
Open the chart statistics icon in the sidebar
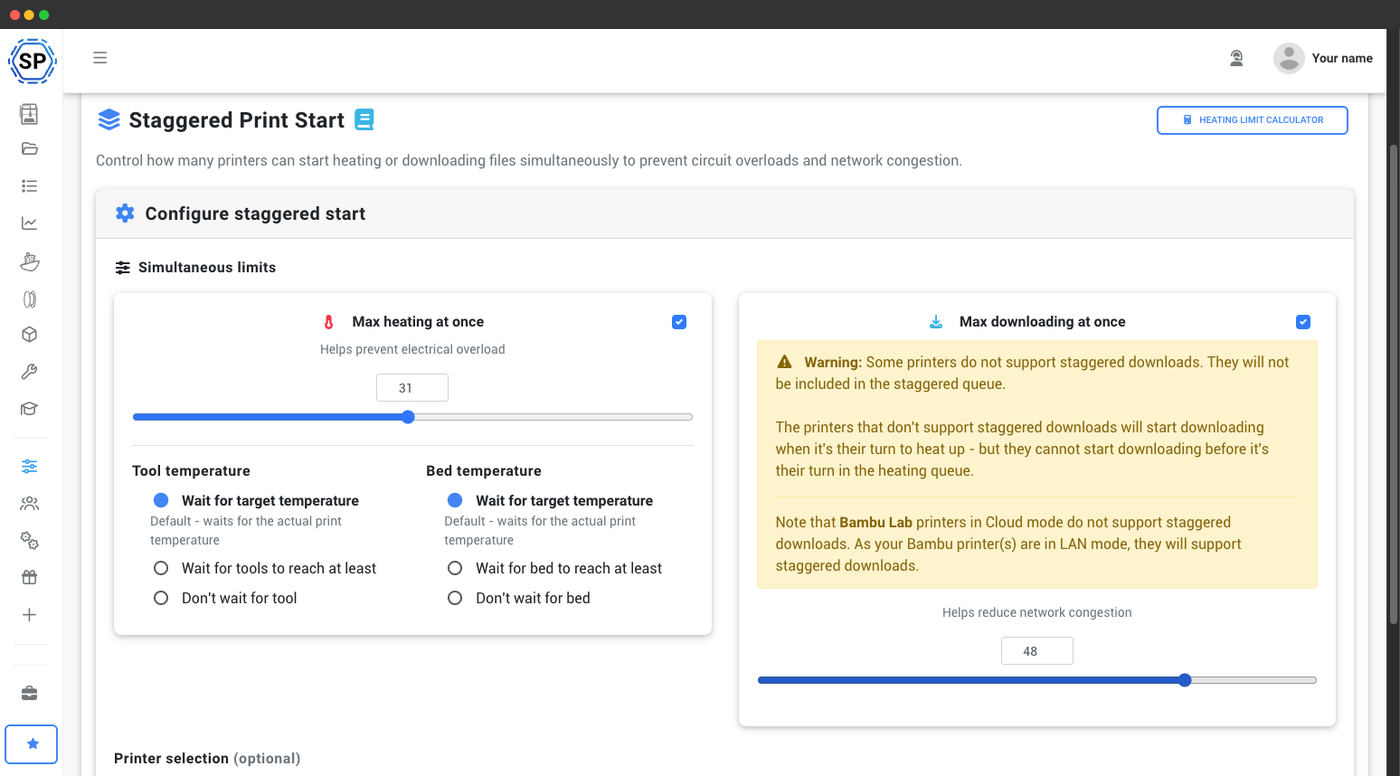tap(29, 223)
